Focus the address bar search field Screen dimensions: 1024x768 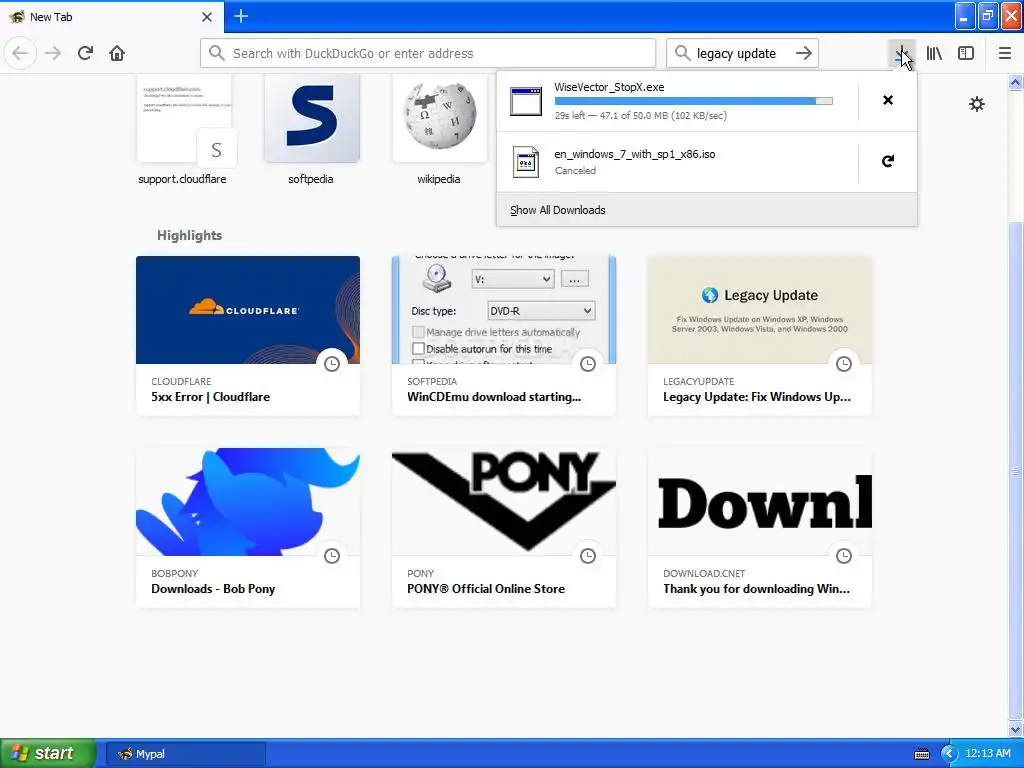tap(428, 53)
